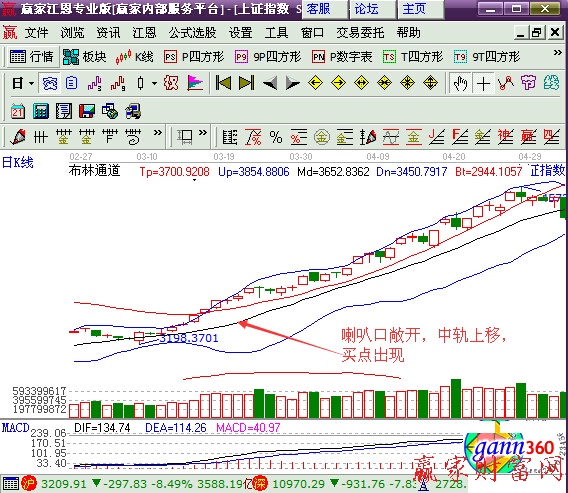Screen dimensions: 568x493
Task: Click the 日K线 label
Action: click(x=18, y=162)
